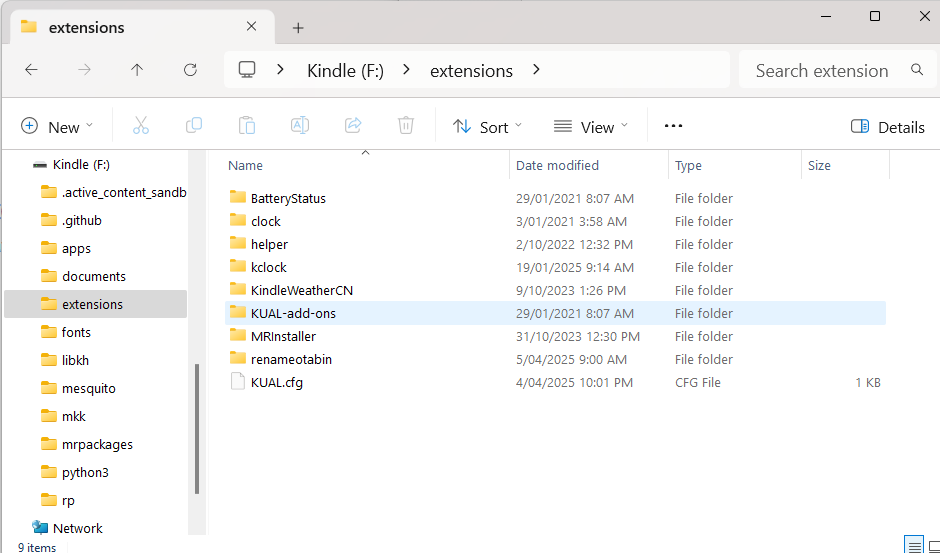Sort files by Date modified column
The height and width of the screenshot is (553, 940).
(x=557, y=165)
